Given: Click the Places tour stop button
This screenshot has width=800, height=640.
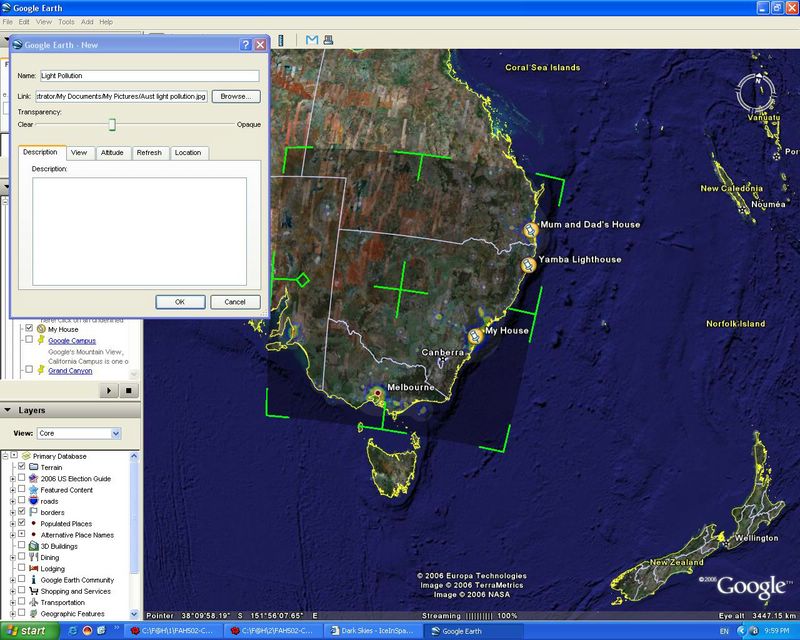Looking at the screenshot, I should point(129,390).
